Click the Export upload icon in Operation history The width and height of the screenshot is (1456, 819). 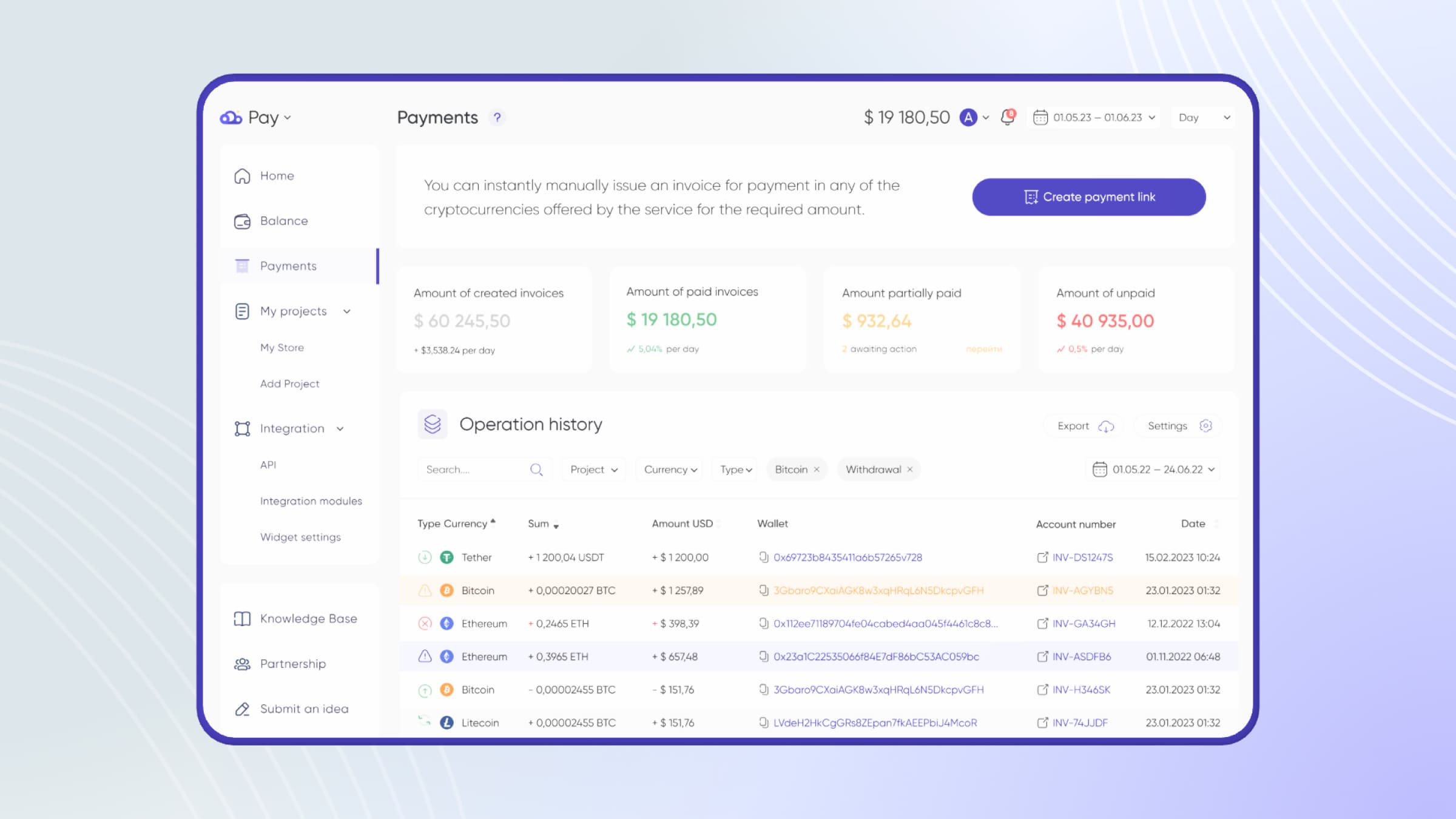click(x=1106, y=424)
